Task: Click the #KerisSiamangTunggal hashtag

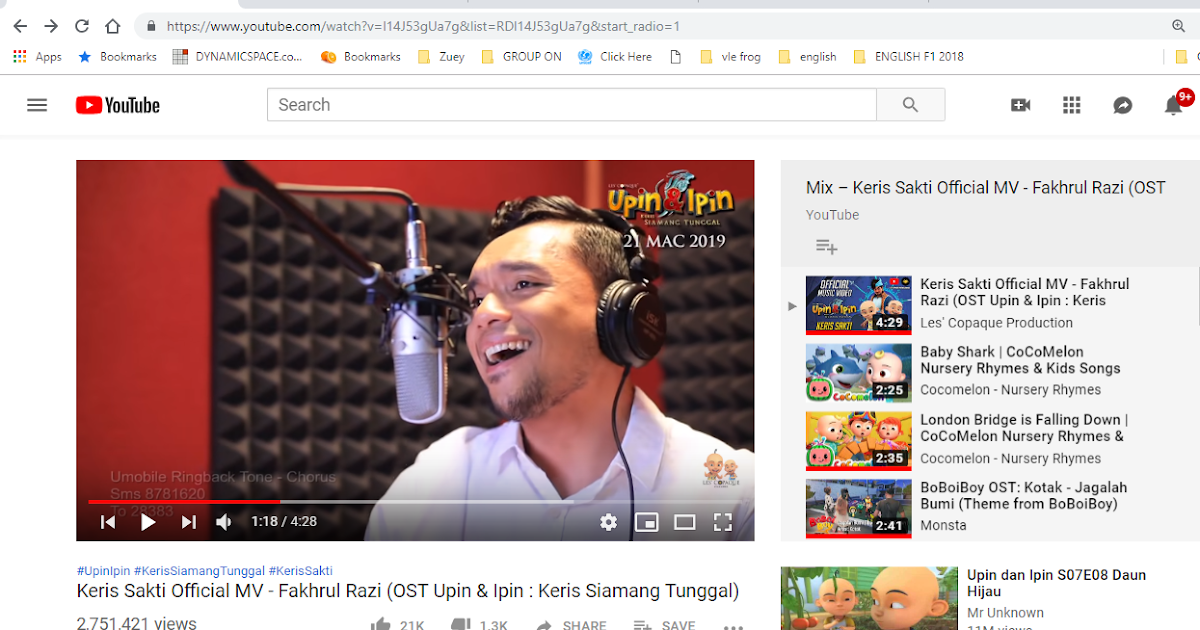Action: pos(199,571)
